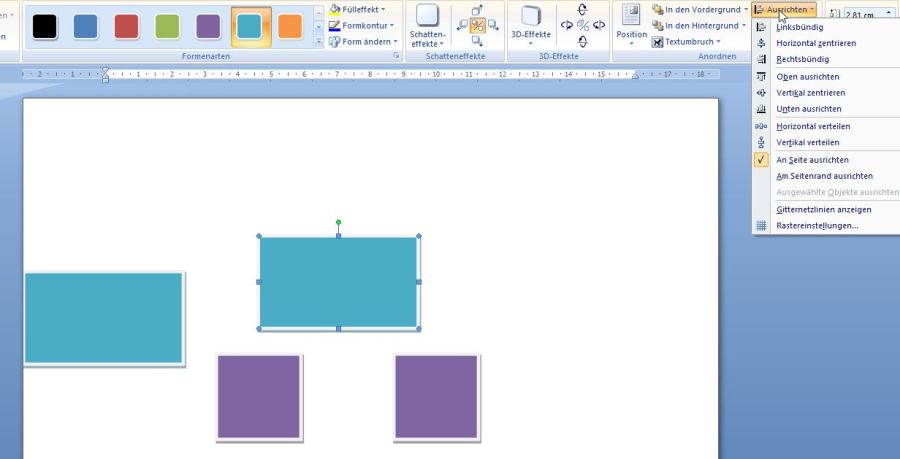Select the right purple square
This screenshot has height=459, width=900.
pos(437,398)
